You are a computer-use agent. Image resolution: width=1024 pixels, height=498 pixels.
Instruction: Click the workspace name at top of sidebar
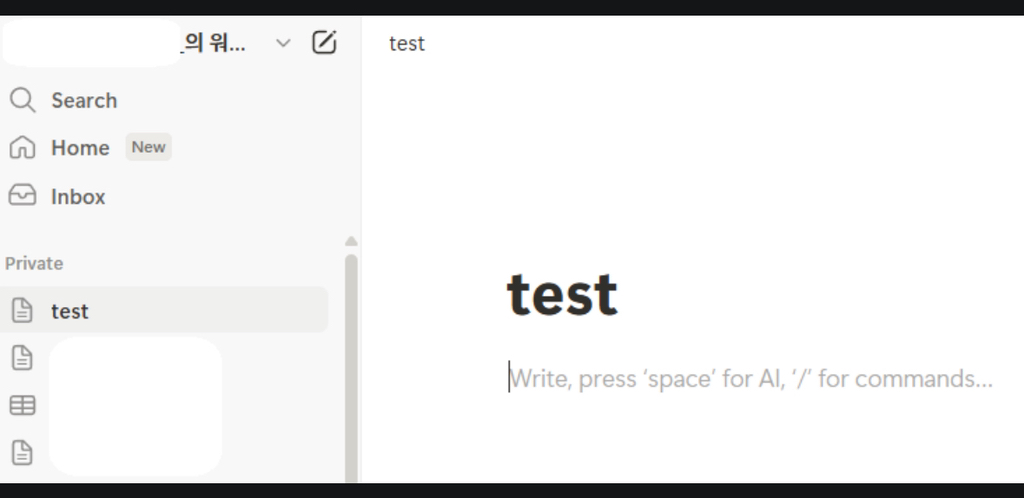pos(213,43)
